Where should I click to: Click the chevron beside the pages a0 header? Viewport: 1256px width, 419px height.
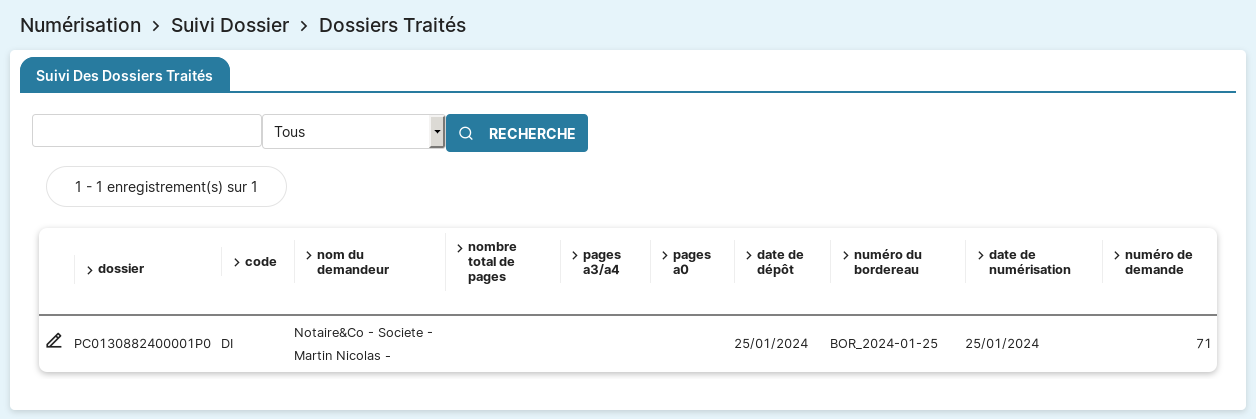[665, 255]
